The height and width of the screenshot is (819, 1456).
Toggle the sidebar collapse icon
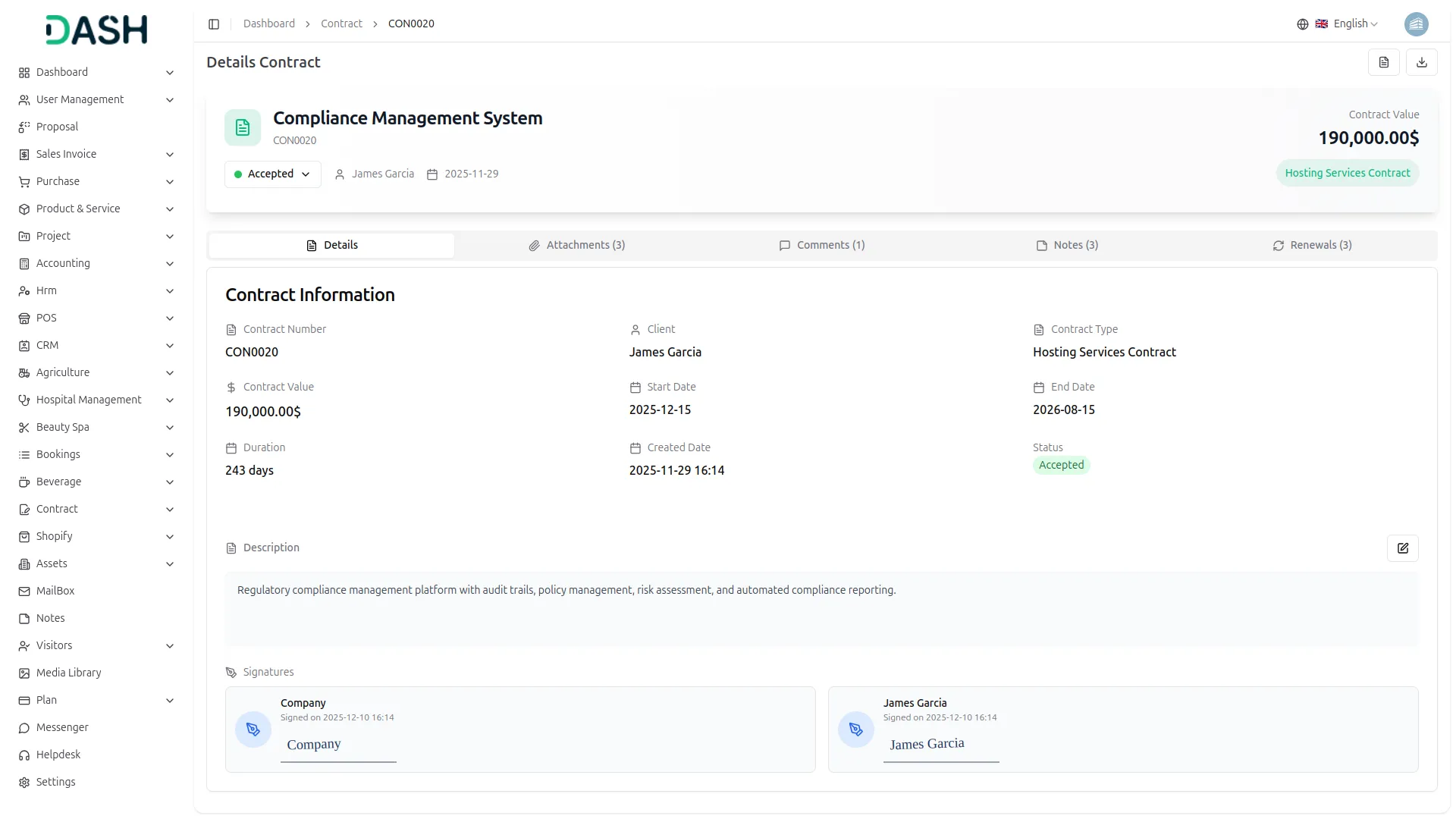214,24
